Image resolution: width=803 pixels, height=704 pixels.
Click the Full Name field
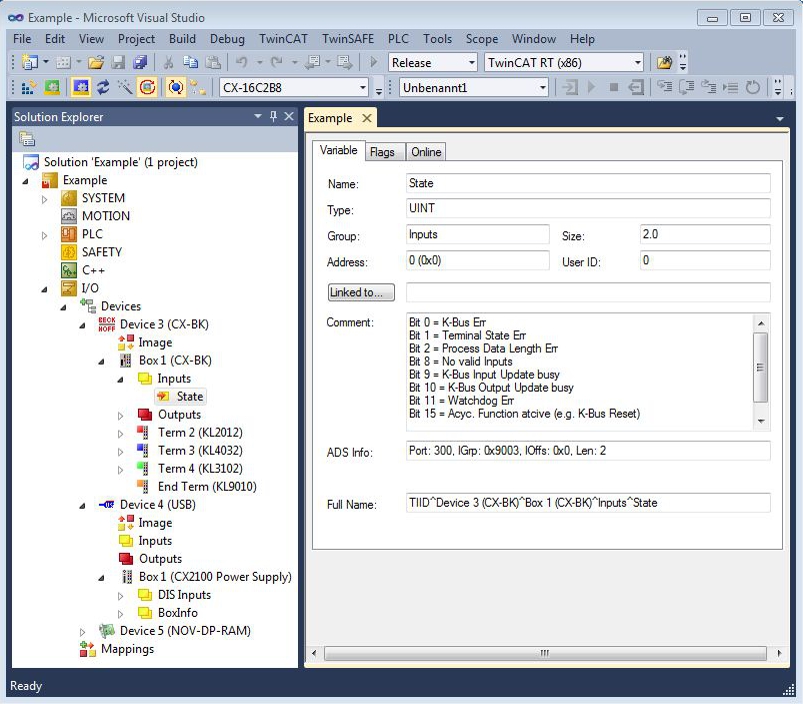[x=588, y=503]
